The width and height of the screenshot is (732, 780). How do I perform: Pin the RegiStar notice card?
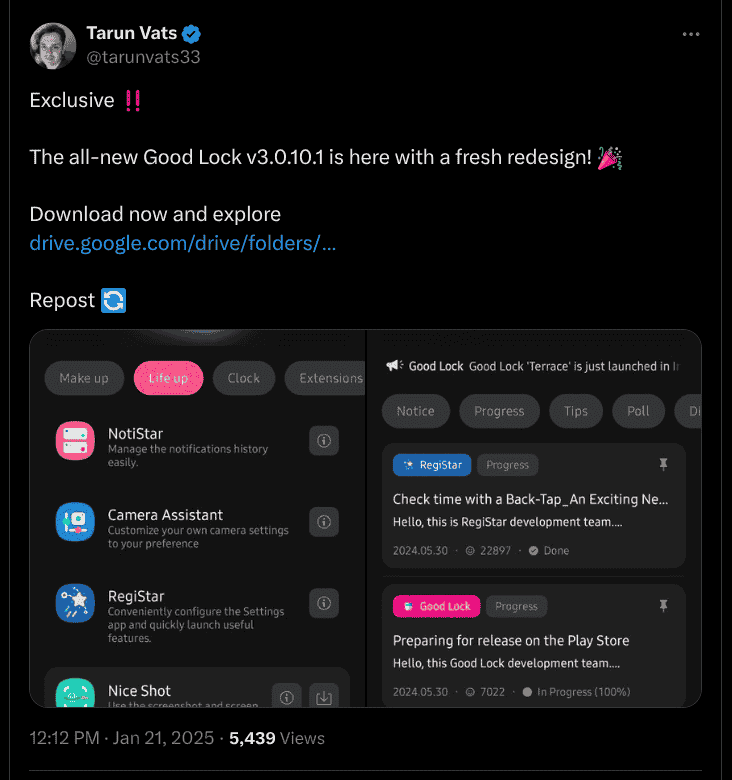pyautogui.click(x=663, y=465)
